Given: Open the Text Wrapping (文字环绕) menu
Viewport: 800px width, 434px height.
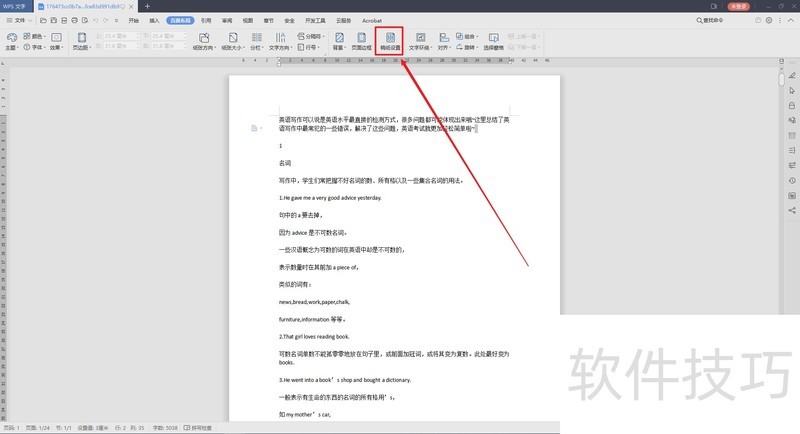Looking at the screenshot, I should point(420,41).
